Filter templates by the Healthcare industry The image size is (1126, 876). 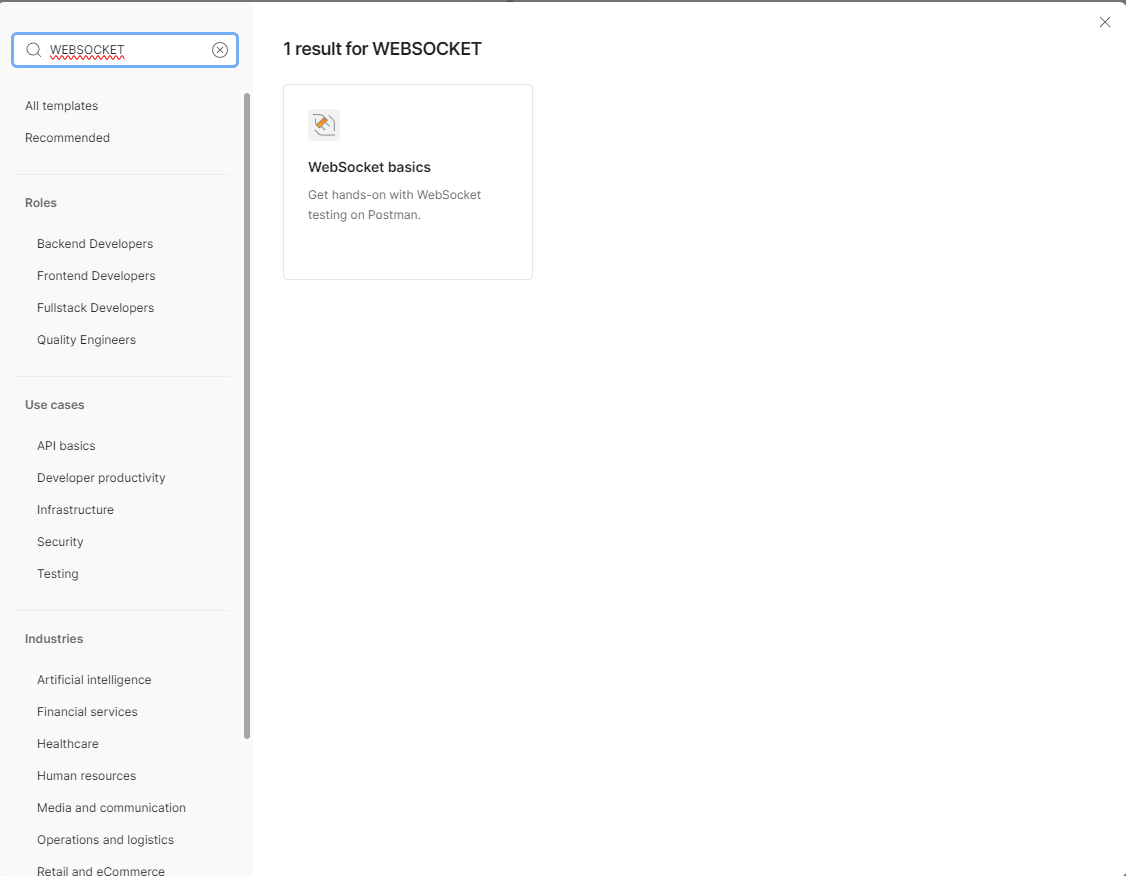tap(67, 743)
